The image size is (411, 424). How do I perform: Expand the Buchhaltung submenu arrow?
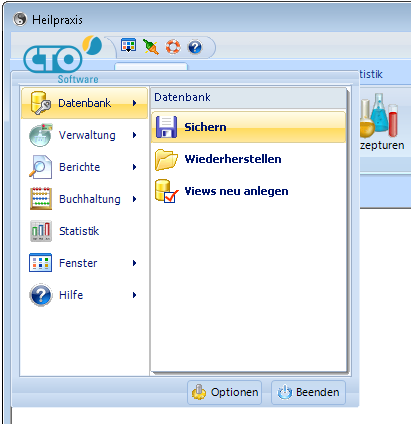tap(134, 199)
